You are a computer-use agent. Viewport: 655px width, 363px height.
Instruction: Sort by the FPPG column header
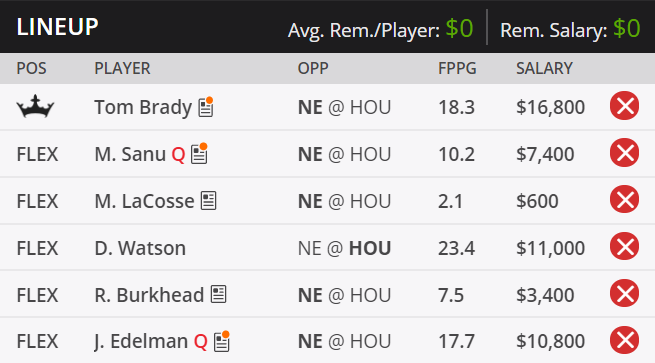click(457, 69)
